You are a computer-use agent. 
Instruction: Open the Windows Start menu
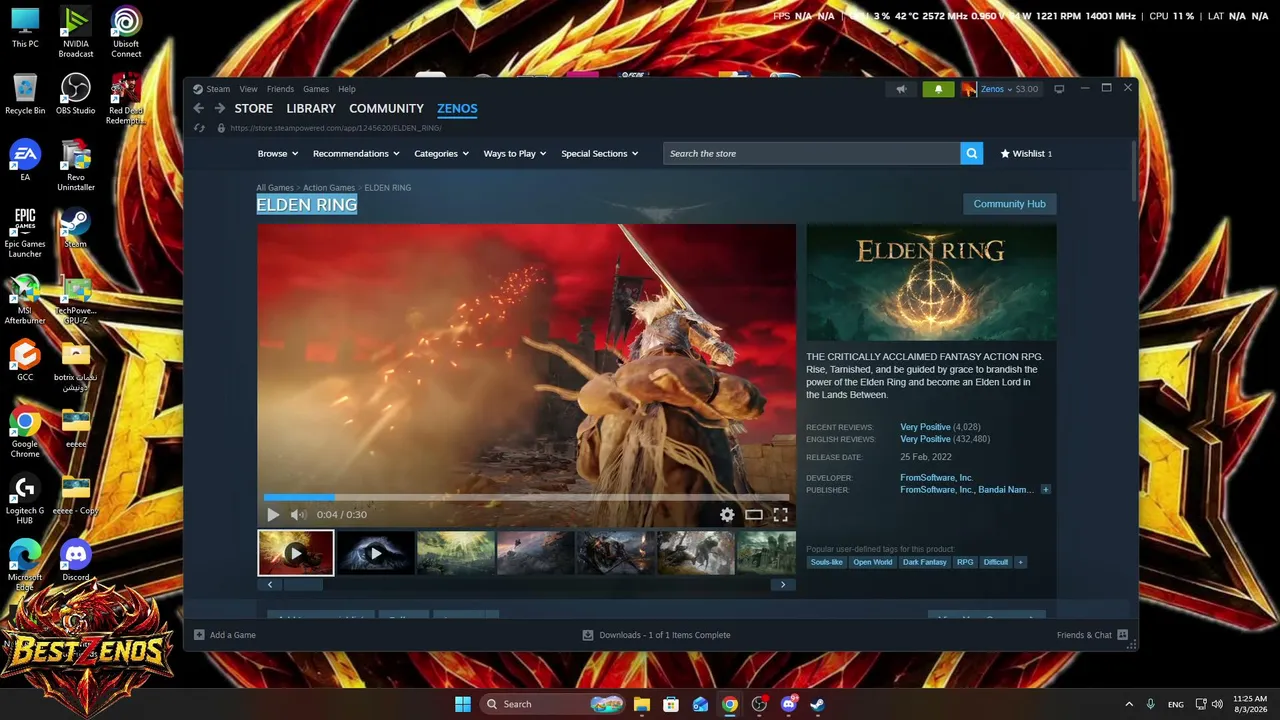click(463, 704)
